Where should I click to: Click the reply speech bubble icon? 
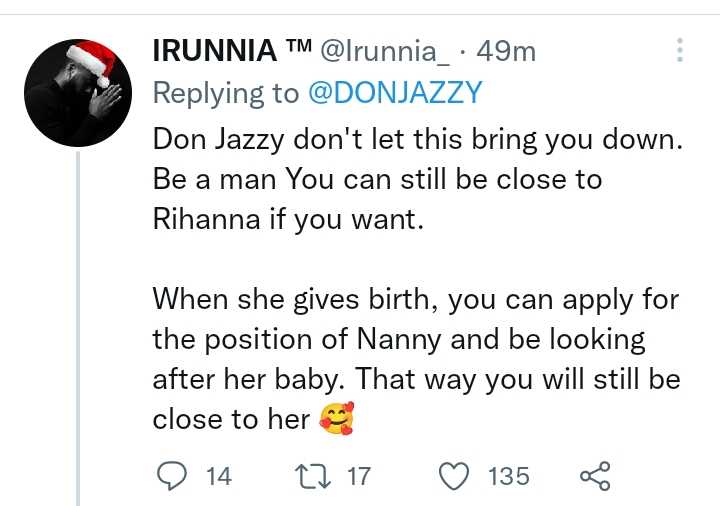(x=173, y=476)
